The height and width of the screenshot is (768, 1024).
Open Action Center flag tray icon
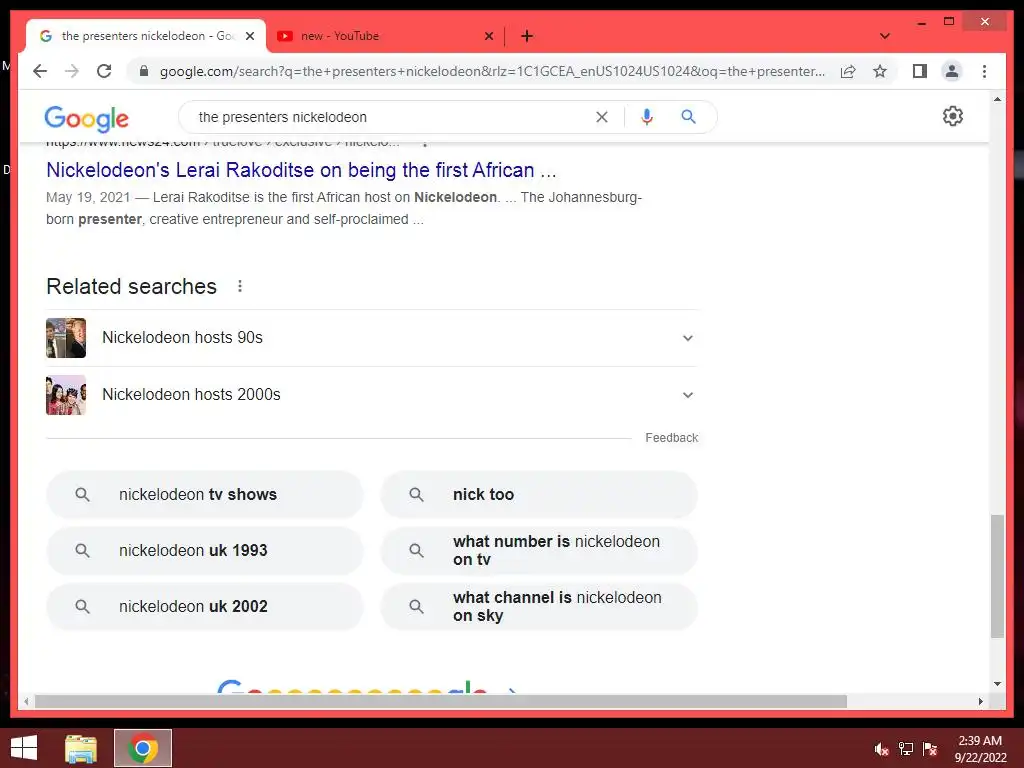tap(930, 749)
